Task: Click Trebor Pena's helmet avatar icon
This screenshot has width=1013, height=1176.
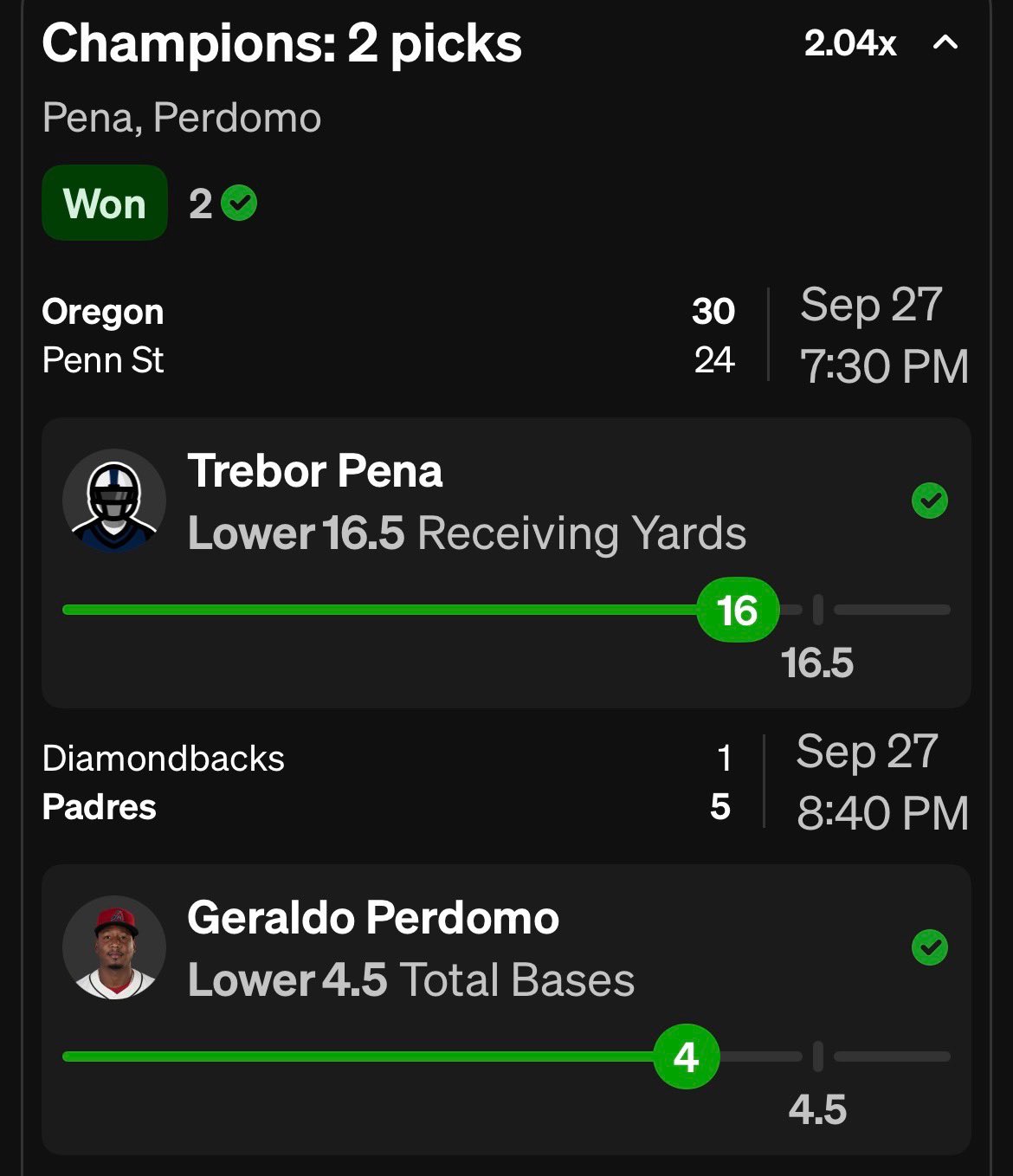Action: pyautogui.click(x=114, y=501)
